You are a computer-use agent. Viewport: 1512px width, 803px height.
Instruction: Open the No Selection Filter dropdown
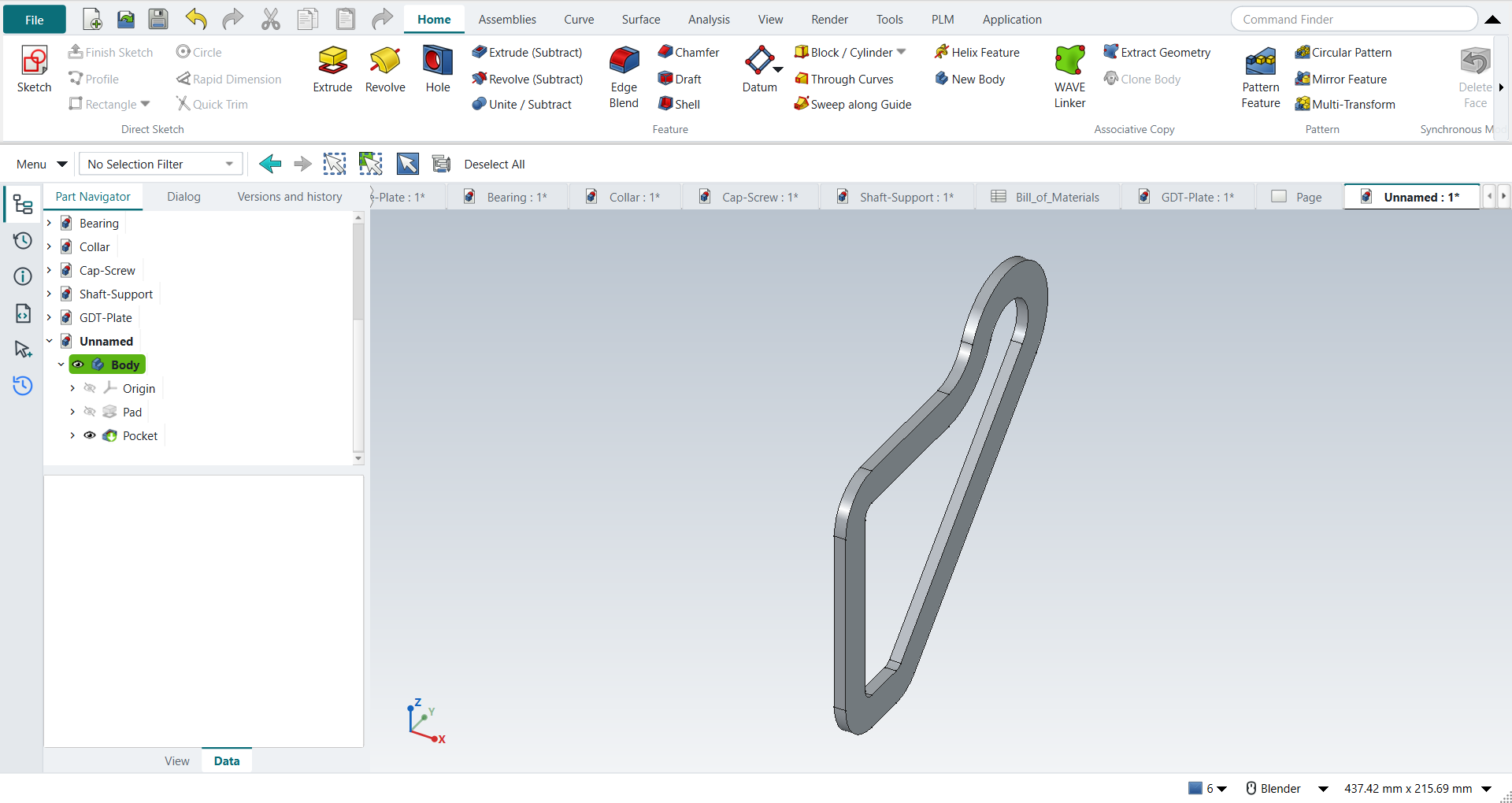tap(161, 164)
